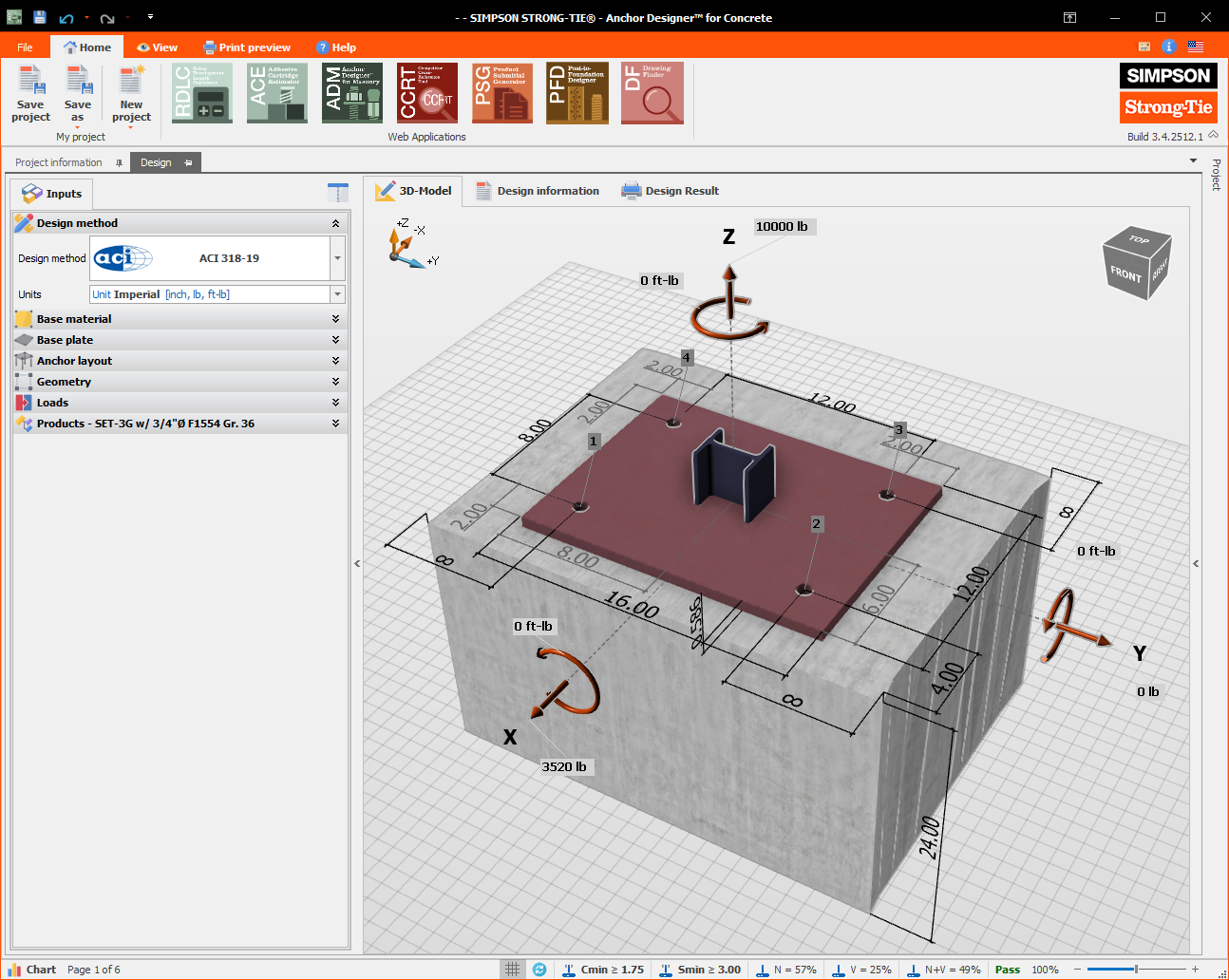
Task: Open the Post-to-Foundation Designer tool
Action: click(x=577, y=93)
